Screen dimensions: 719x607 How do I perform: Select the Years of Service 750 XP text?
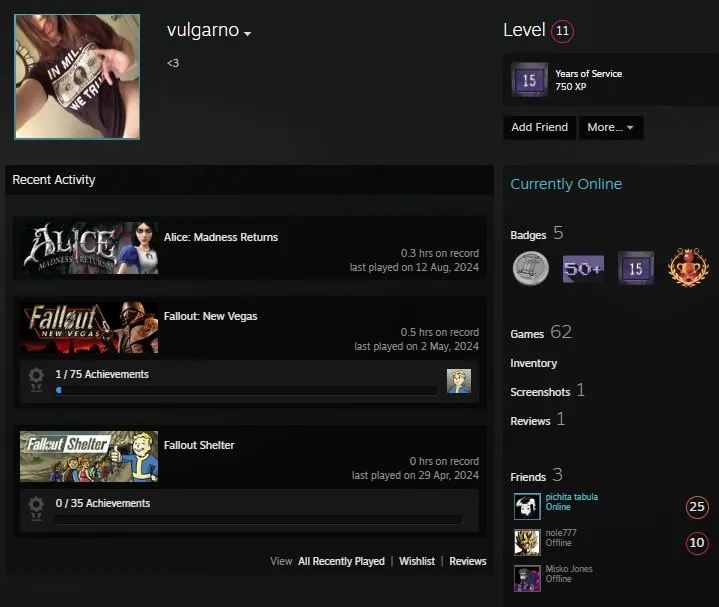[589, 80]
